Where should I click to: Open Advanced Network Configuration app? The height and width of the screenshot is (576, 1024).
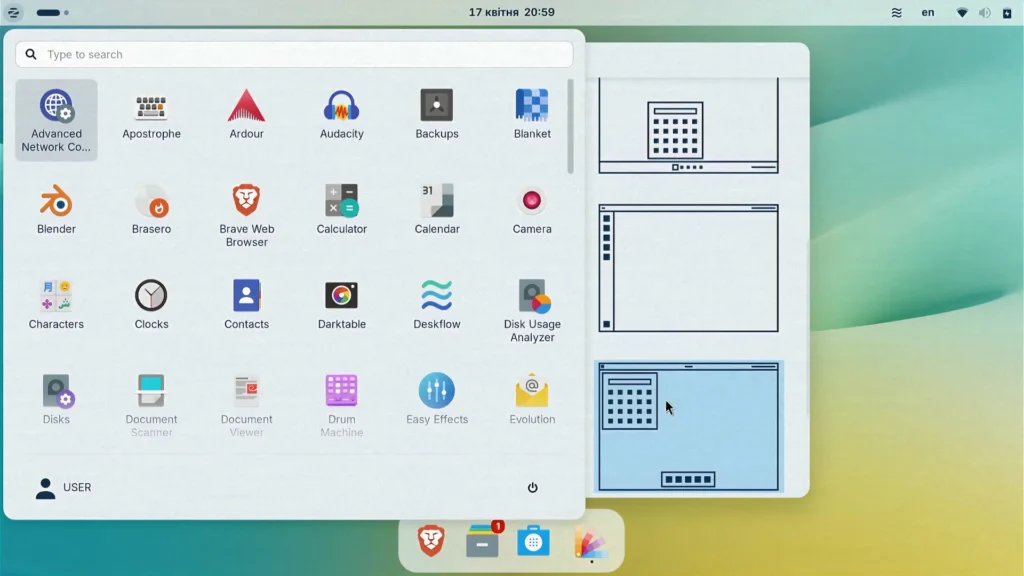click(56, 120)
